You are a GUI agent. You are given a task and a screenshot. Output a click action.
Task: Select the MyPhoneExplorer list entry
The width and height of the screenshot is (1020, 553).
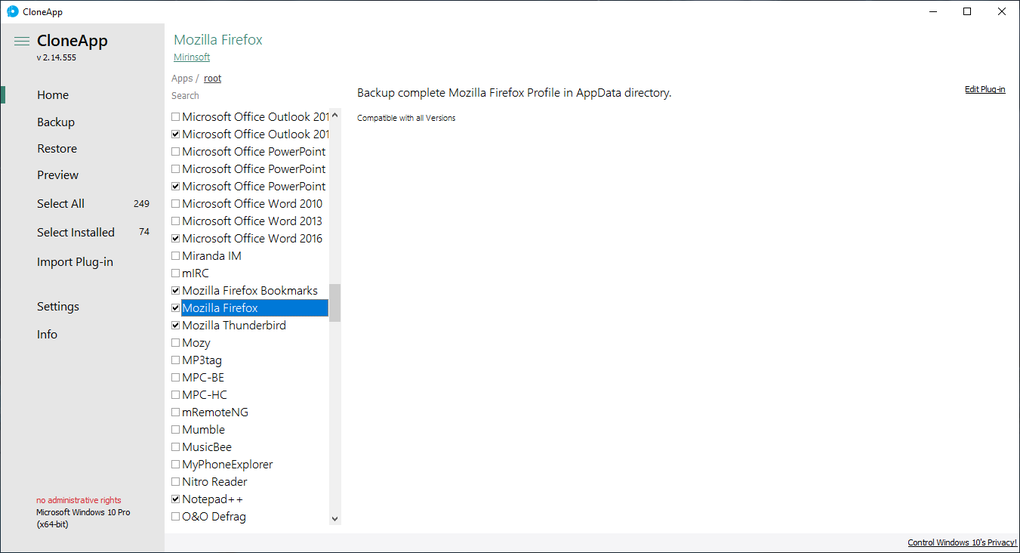pyautogui.click(x=228, y=465)
